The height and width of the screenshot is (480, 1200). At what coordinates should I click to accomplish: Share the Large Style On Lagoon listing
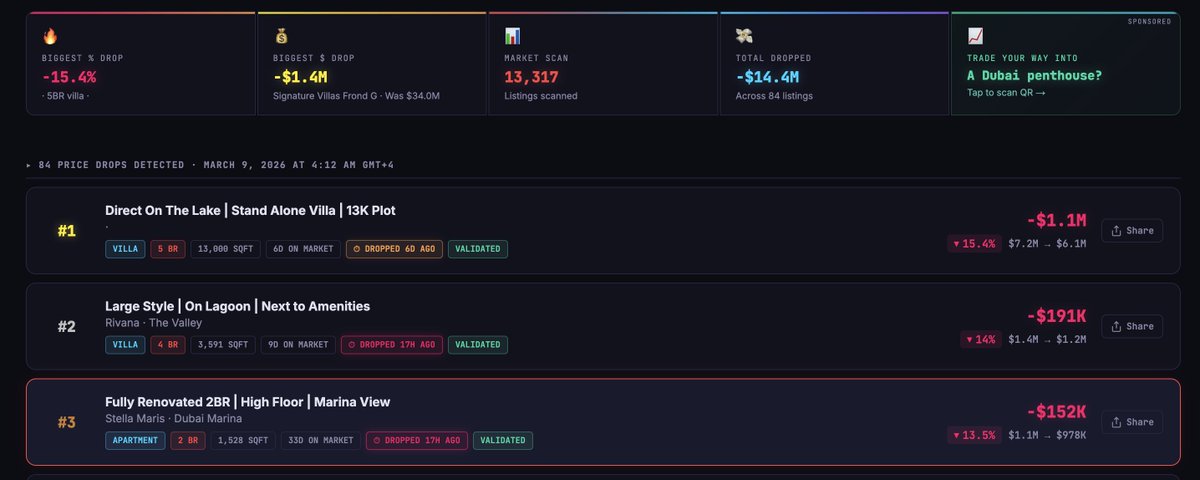tap(1132, 326)
